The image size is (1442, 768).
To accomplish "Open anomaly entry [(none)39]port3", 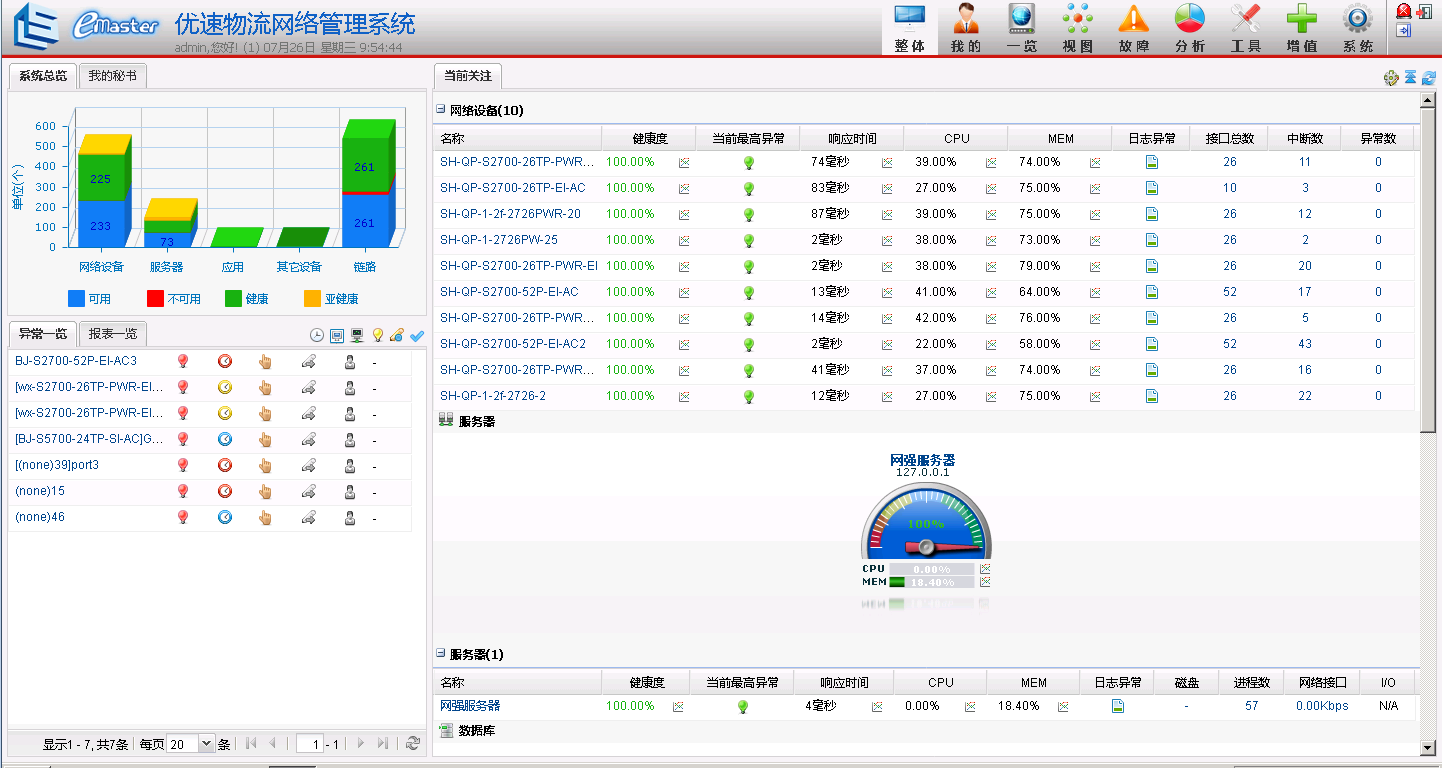I will (57, 465).
